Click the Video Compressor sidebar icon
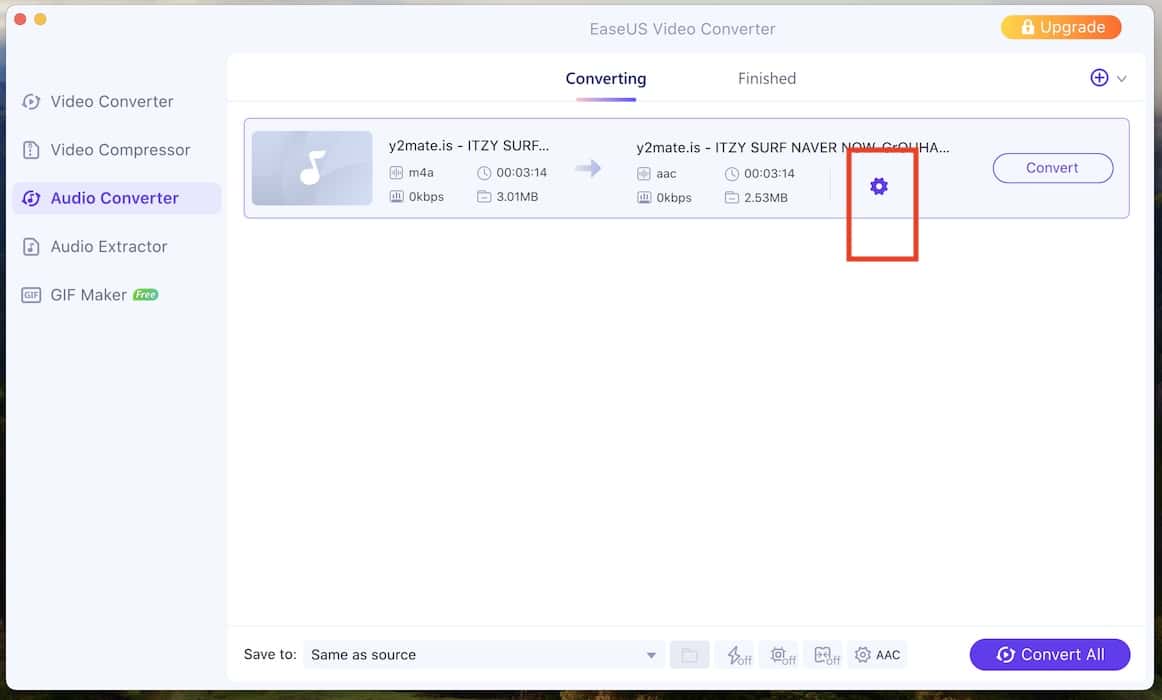 click(32, 150)
